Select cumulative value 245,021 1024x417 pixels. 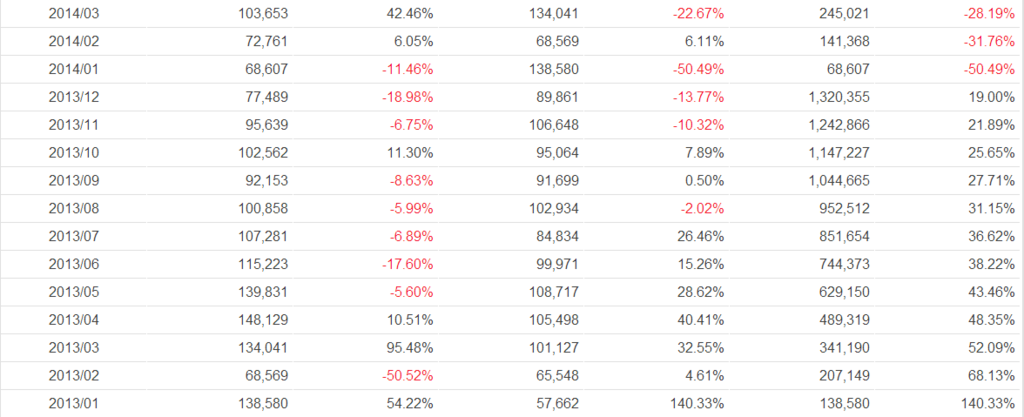pyautogui.click(x=844, y=14)
